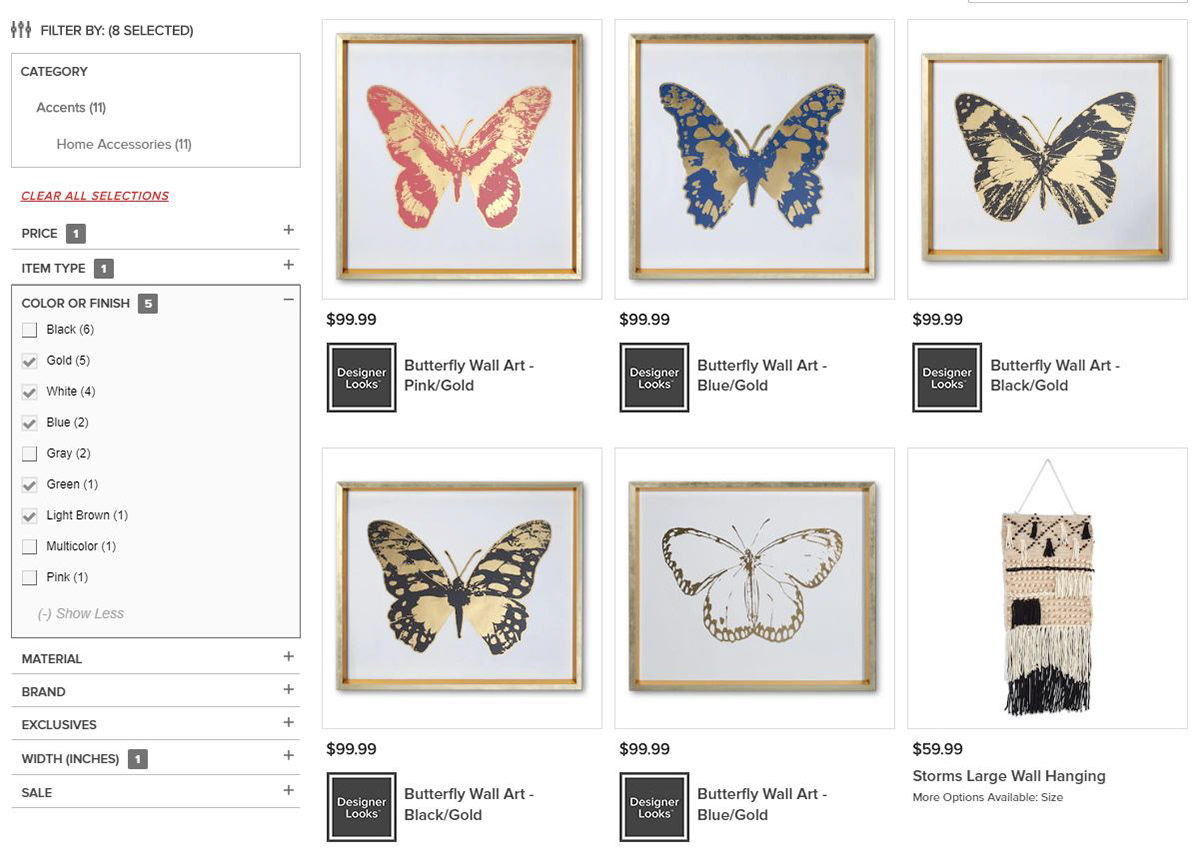The image size is (1200, 868).
Task: Expand the Width (Inches) filter section
Action: click(x=155, y=758)
